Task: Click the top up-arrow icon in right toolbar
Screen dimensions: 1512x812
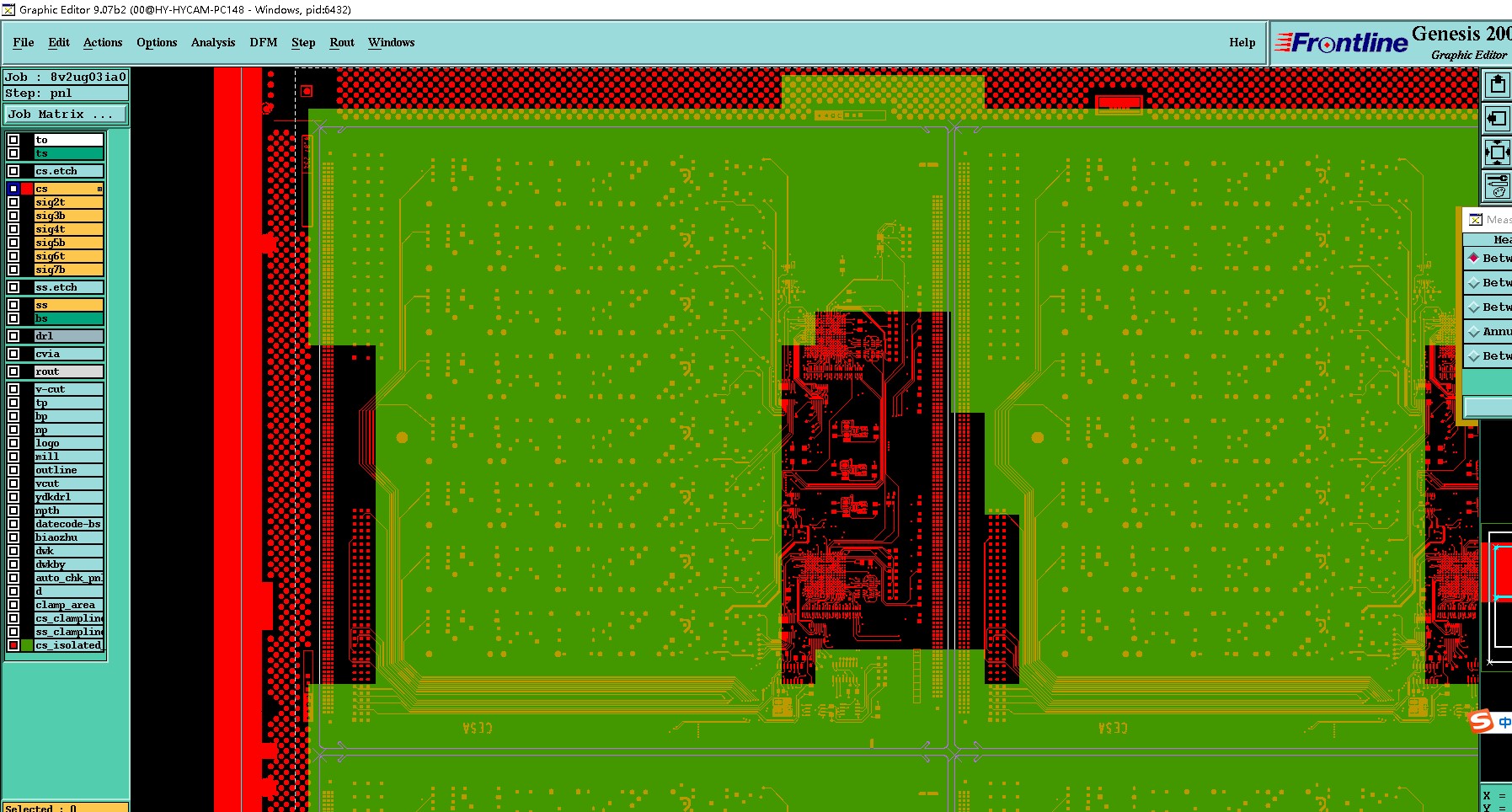Action: tap(1497, 84)
